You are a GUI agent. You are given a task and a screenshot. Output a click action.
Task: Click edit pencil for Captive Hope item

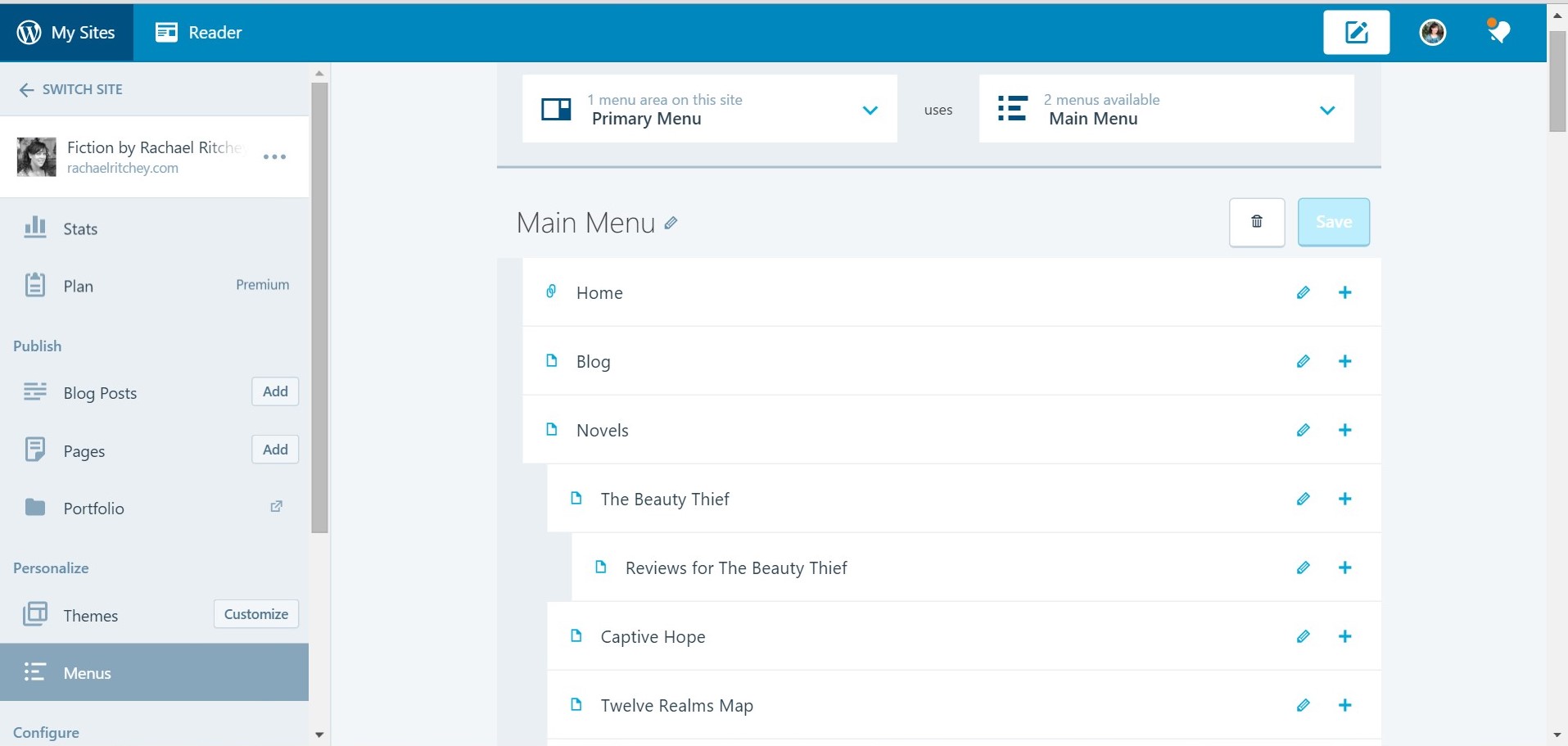1303,637
